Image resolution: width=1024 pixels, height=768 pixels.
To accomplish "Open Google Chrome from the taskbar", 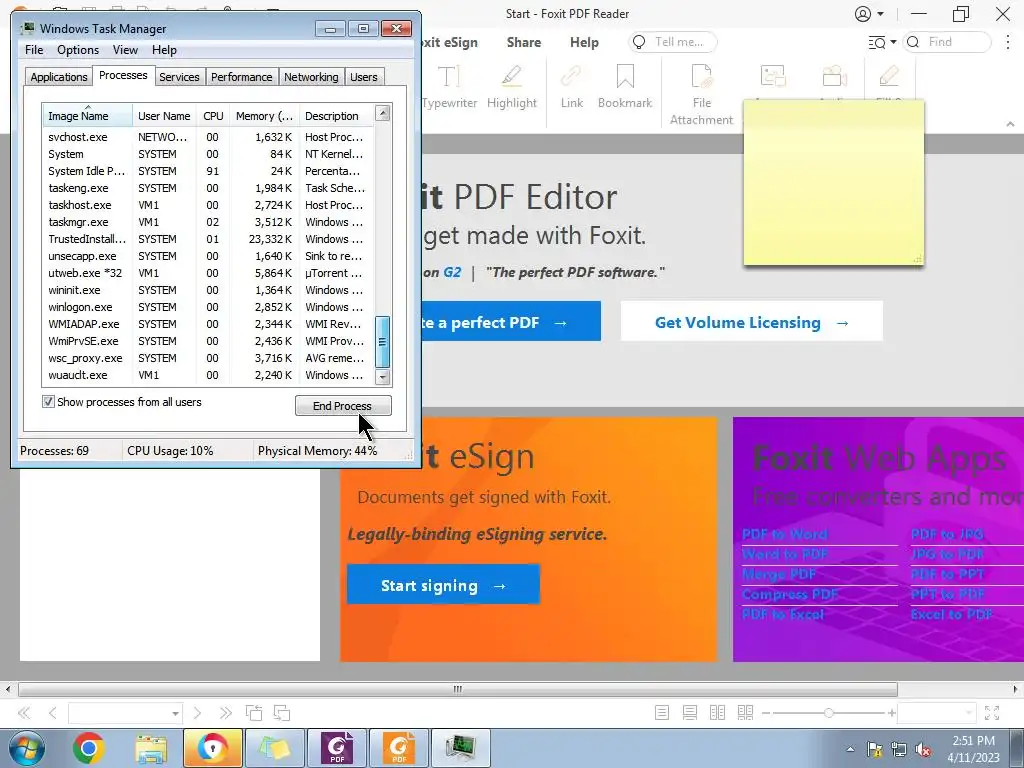I will tap(88, 748).
